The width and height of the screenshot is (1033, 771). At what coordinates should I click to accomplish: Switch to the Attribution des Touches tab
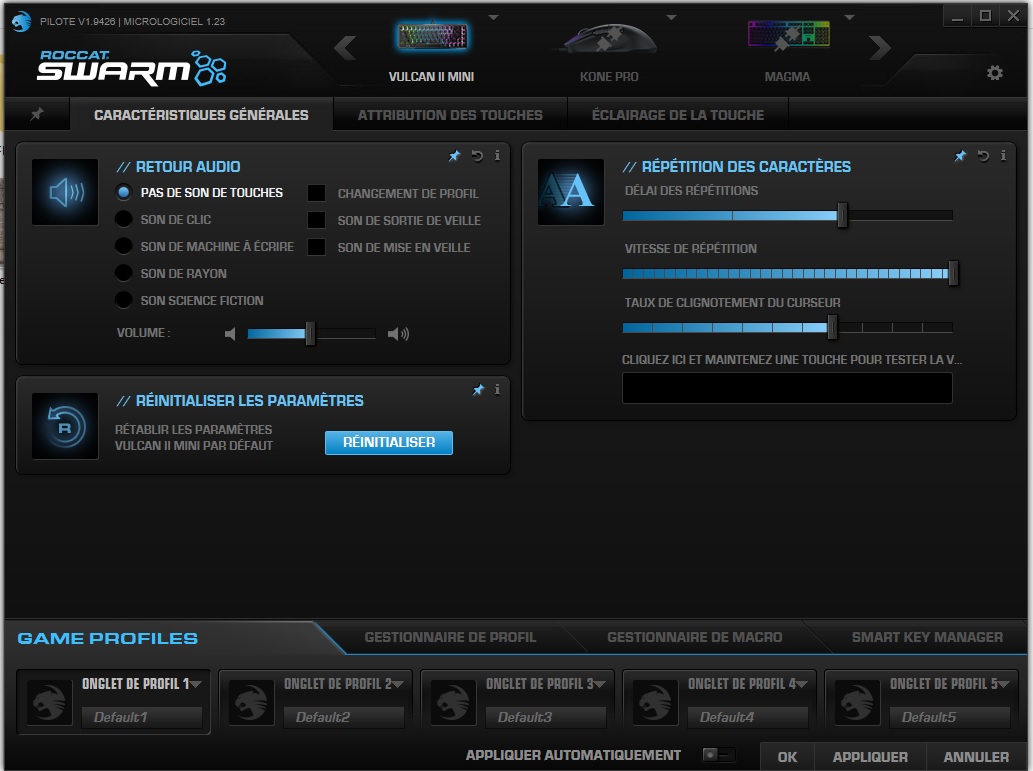coord(447,114)
